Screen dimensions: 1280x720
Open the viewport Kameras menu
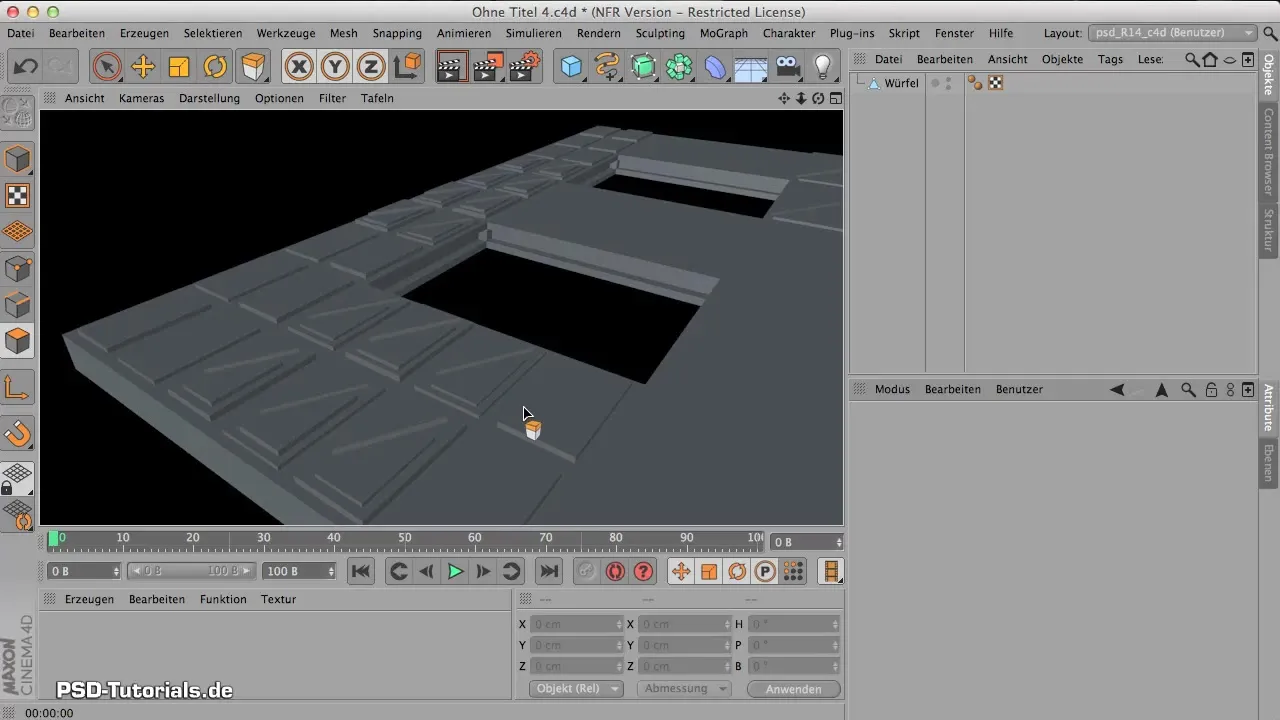[141, 98]
